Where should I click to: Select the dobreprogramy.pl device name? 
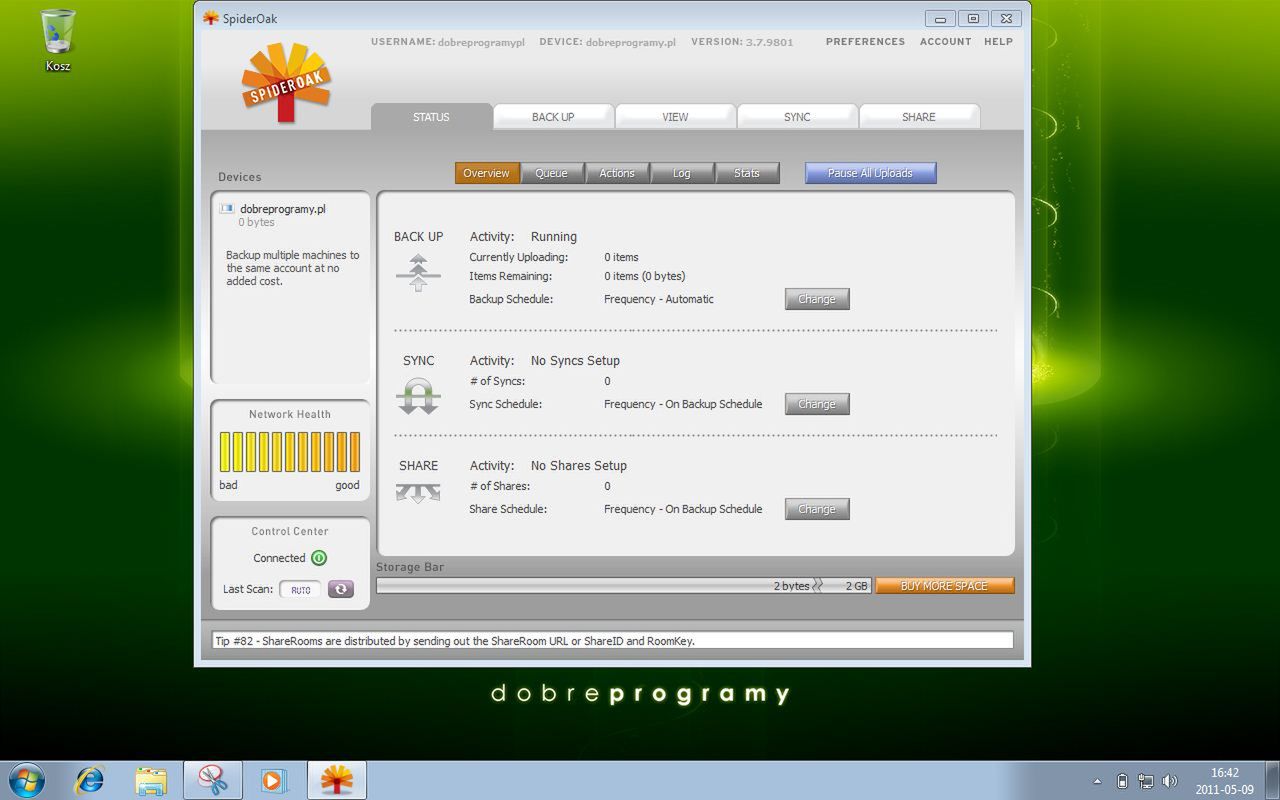(283, 209)
